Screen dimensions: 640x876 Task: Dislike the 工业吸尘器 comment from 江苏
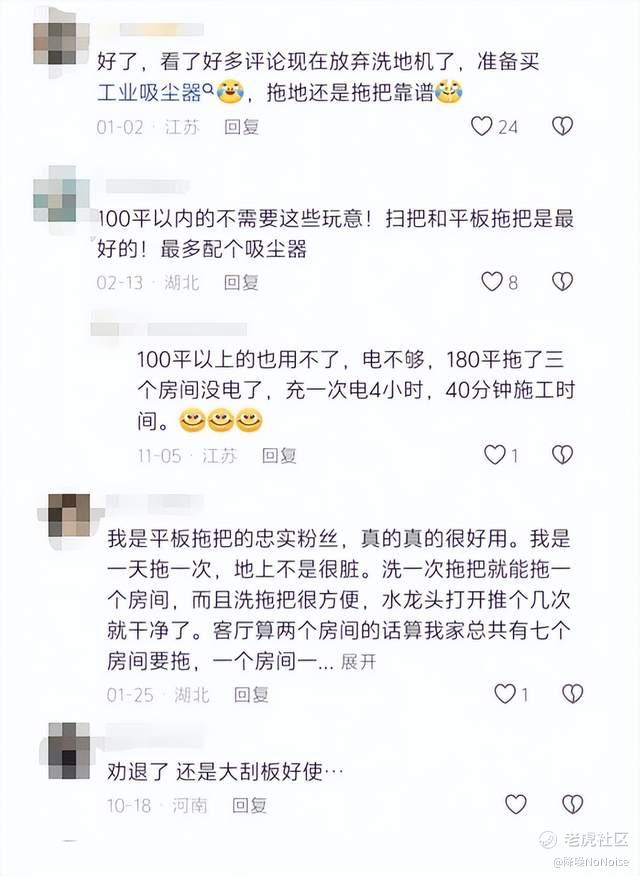(x=562, y=126)
